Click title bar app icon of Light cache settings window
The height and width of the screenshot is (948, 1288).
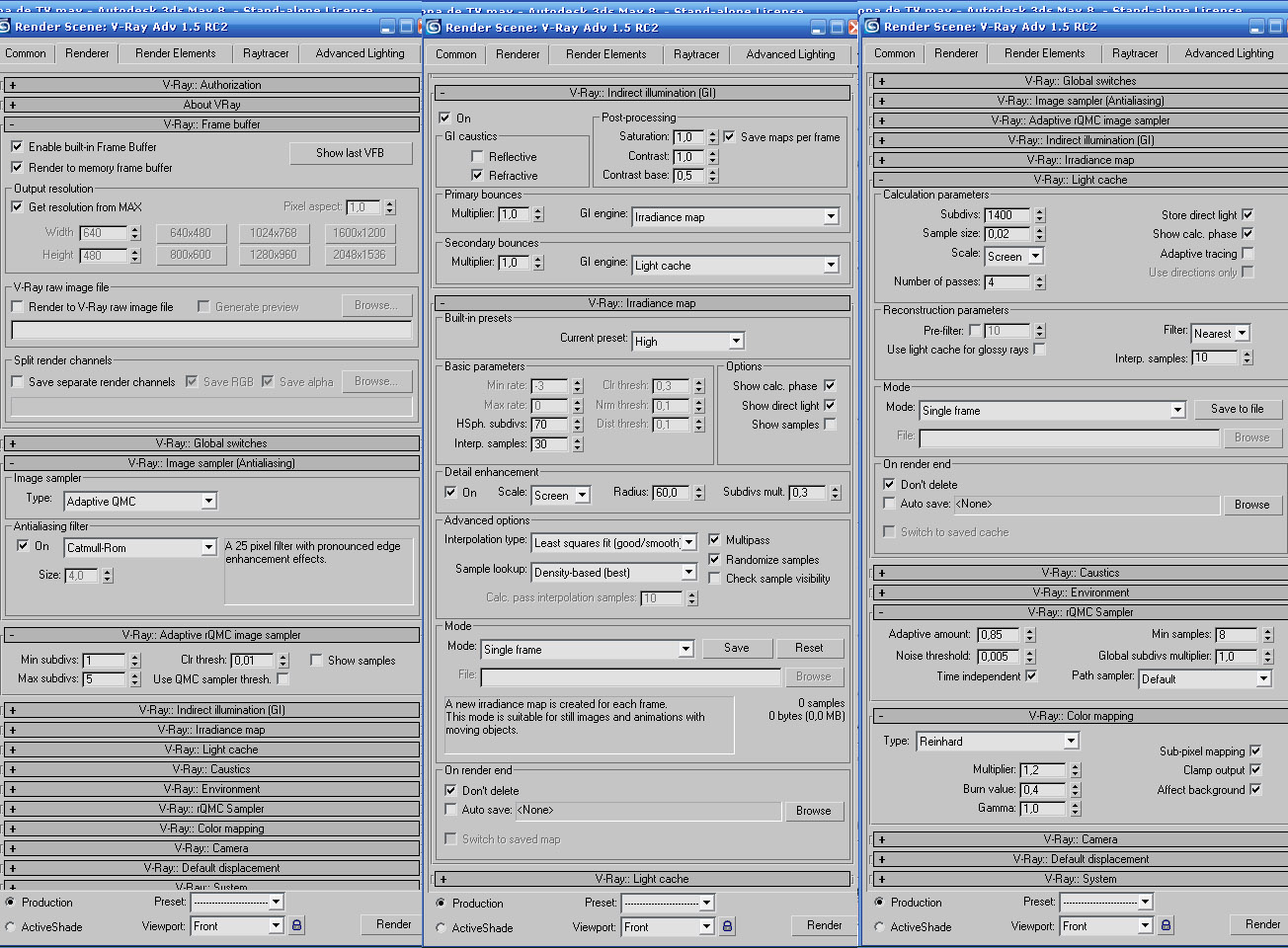(x=872, y=26)
